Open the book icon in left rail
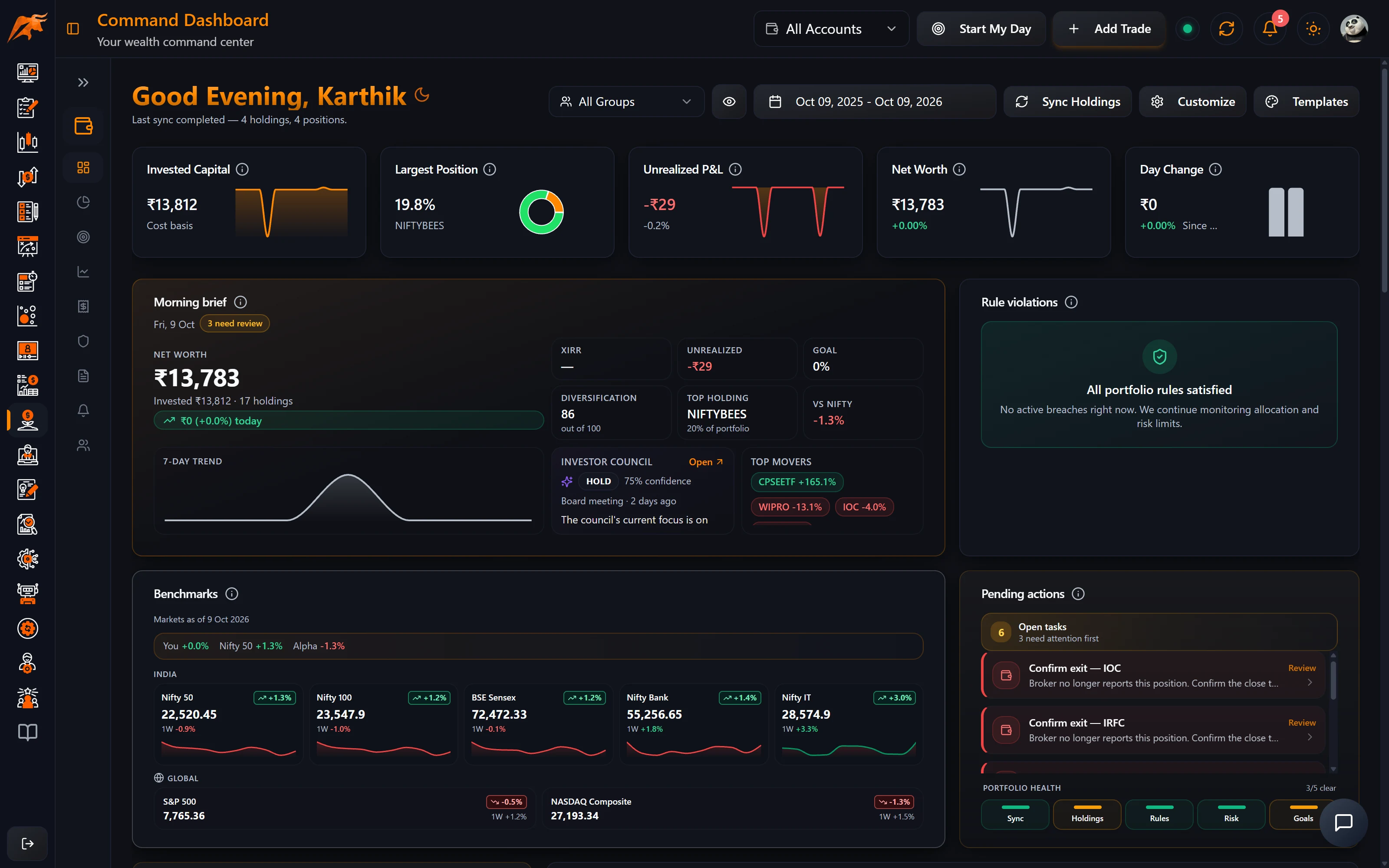This screenshot has height=868, width=1389. pos(27,732)
